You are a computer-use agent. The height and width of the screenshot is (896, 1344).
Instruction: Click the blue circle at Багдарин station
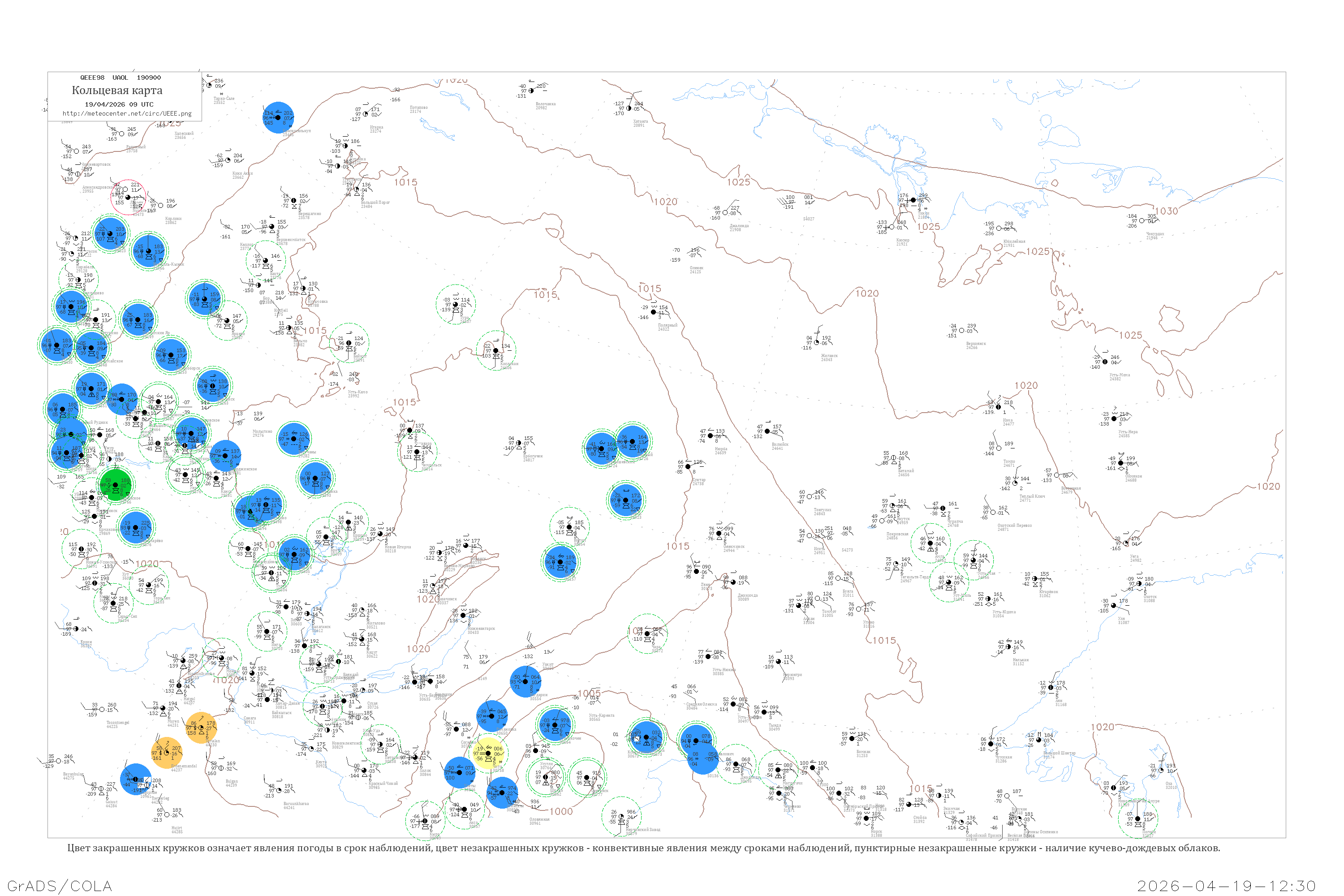525,681
